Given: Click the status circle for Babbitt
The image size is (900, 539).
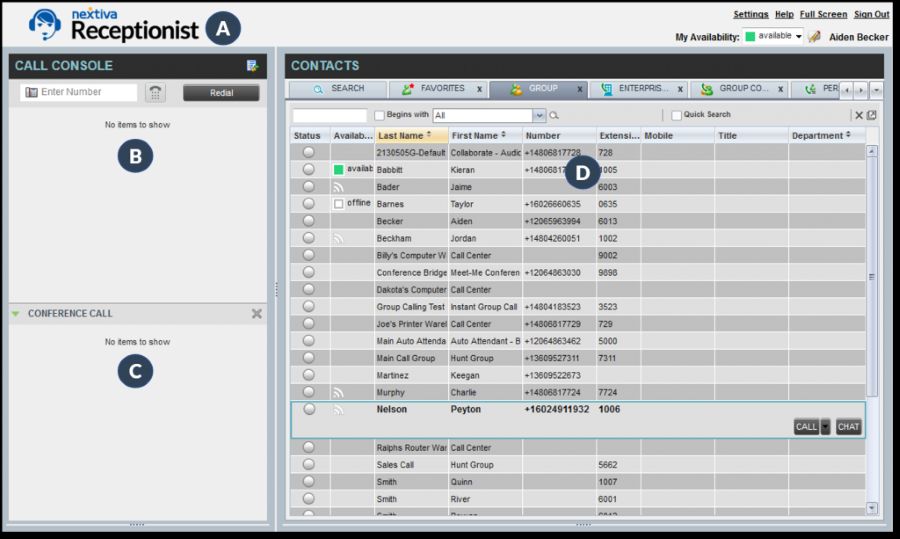Looking at the screenshot, I should [309, 169].
